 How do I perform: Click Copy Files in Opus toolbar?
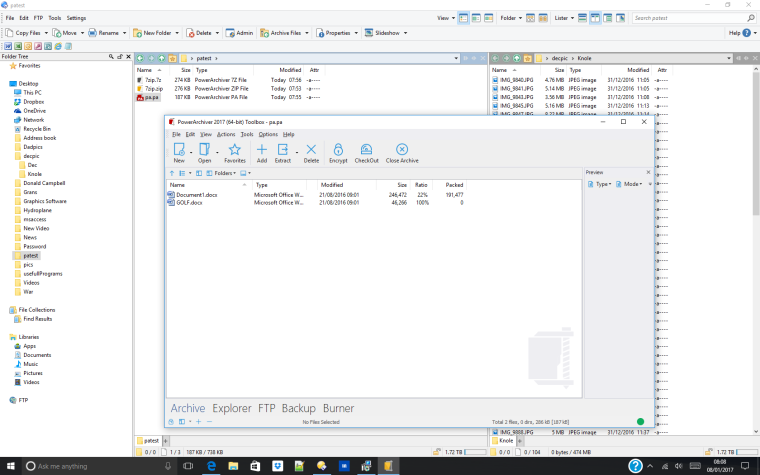point(23,33)
